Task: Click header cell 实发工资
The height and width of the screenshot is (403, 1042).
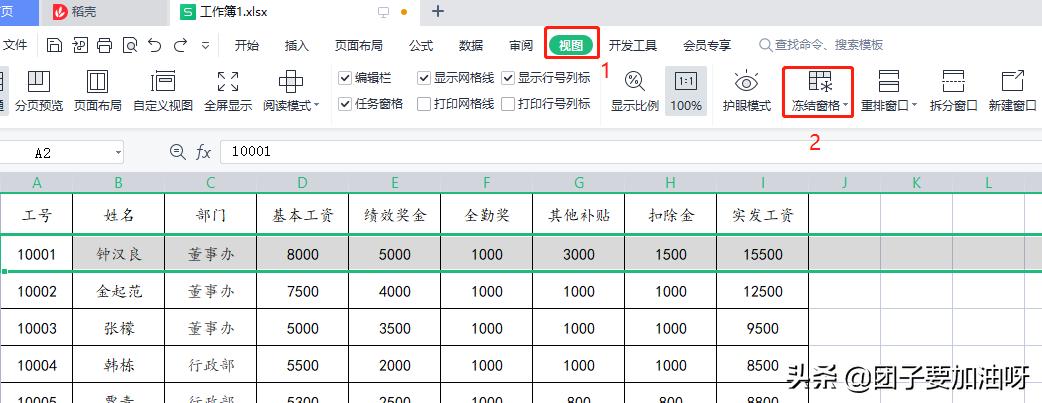Action: tap(763, 215)
